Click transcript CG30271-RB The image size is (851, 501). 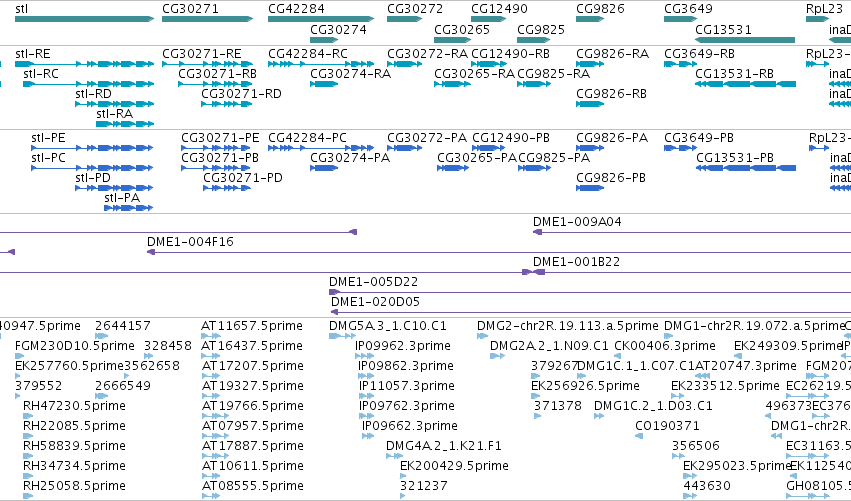coord(218,74)
